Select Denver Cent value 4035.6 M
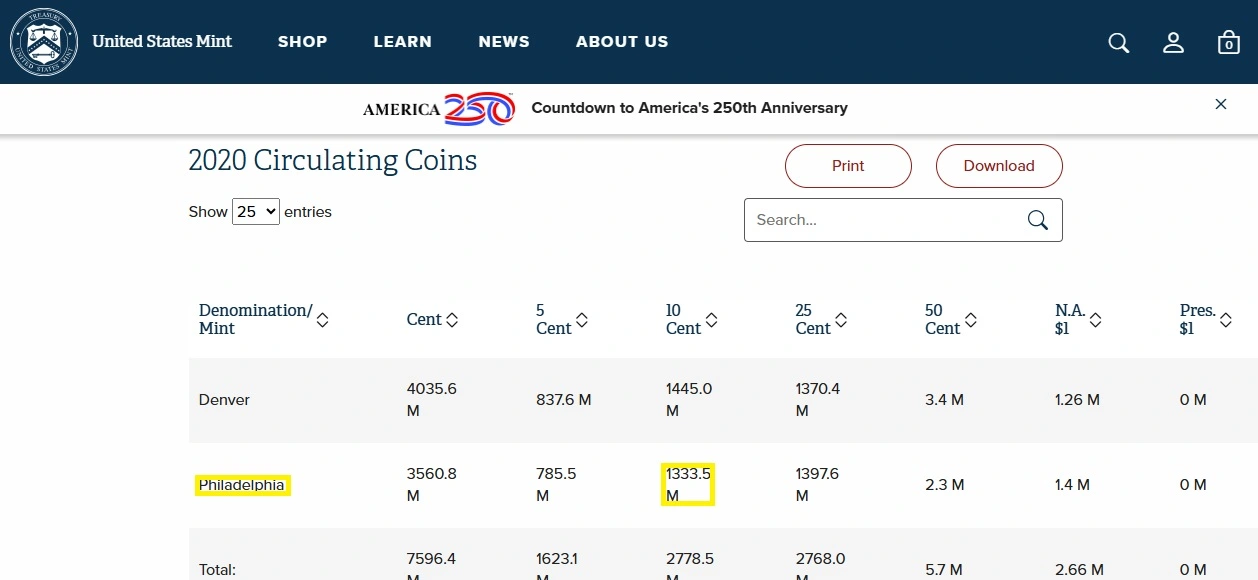Viewport: 1258px width, 580px height. (x=432, y=400)
